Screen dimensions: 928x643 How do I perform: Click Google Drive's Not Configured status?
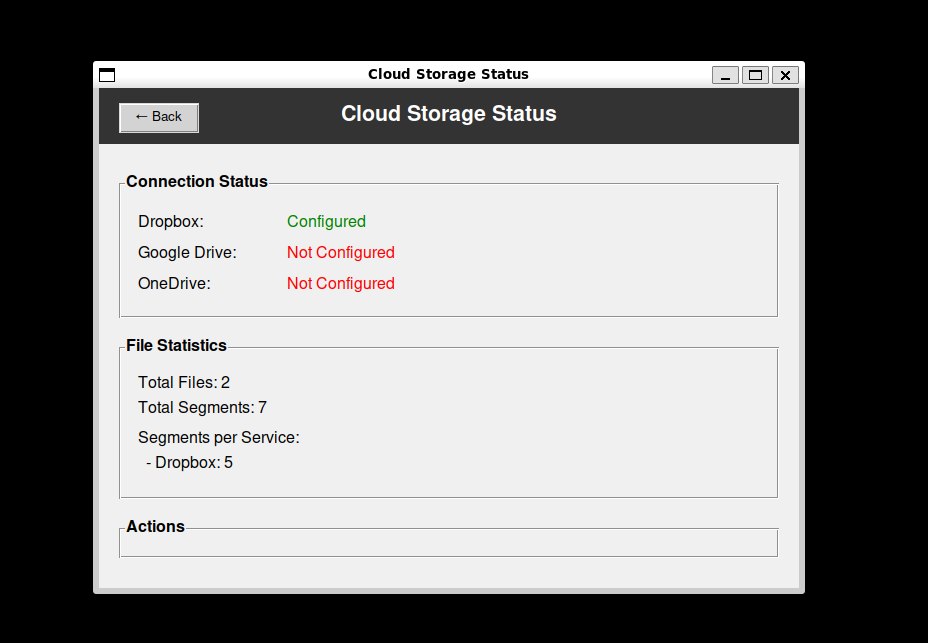point(340,253)
